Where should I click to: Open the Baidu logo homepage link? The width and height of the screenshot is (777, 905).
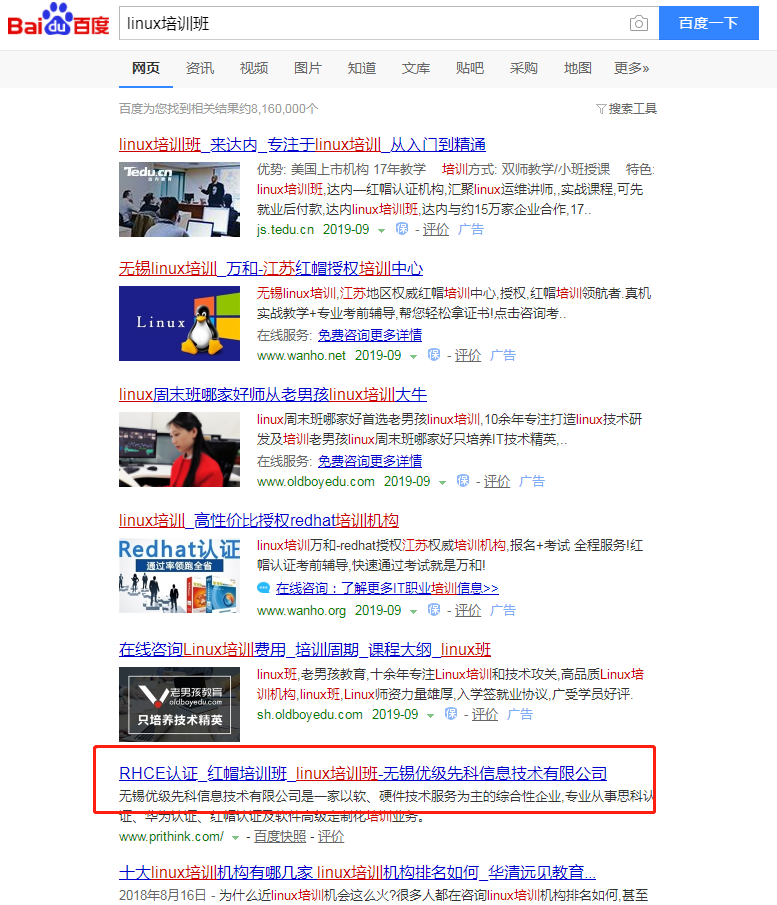58,21
